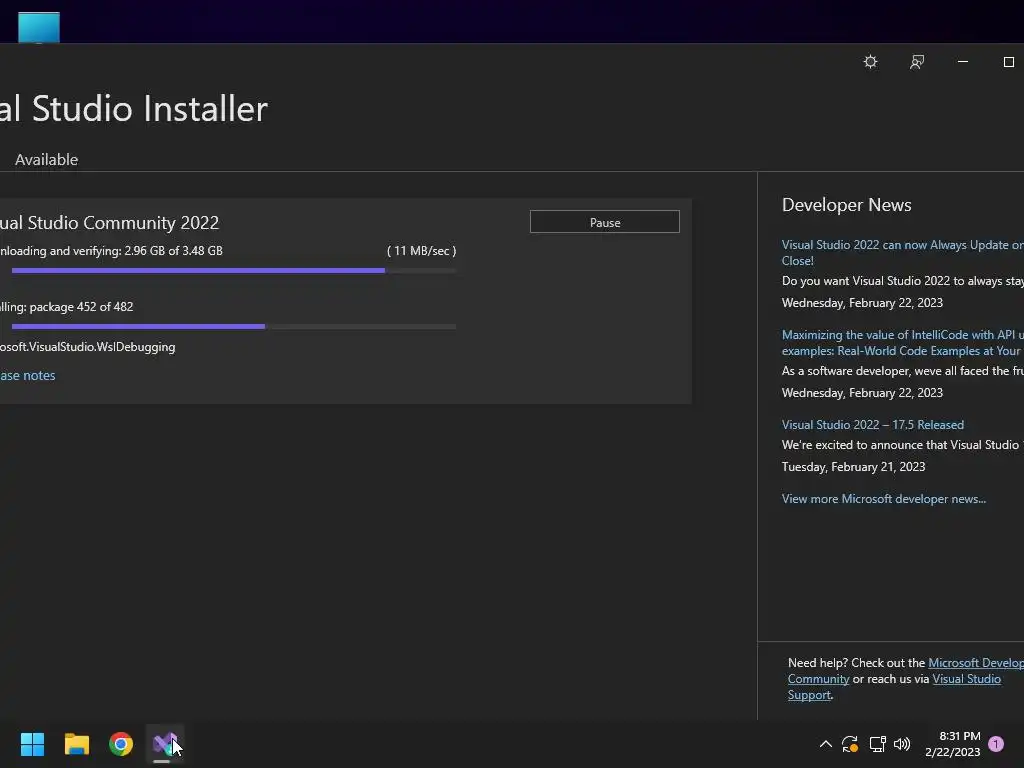This screenshot has width=1024, height=768.
Task: Open the blue desktop icon above the window
Action: click(x=39, y=27)
